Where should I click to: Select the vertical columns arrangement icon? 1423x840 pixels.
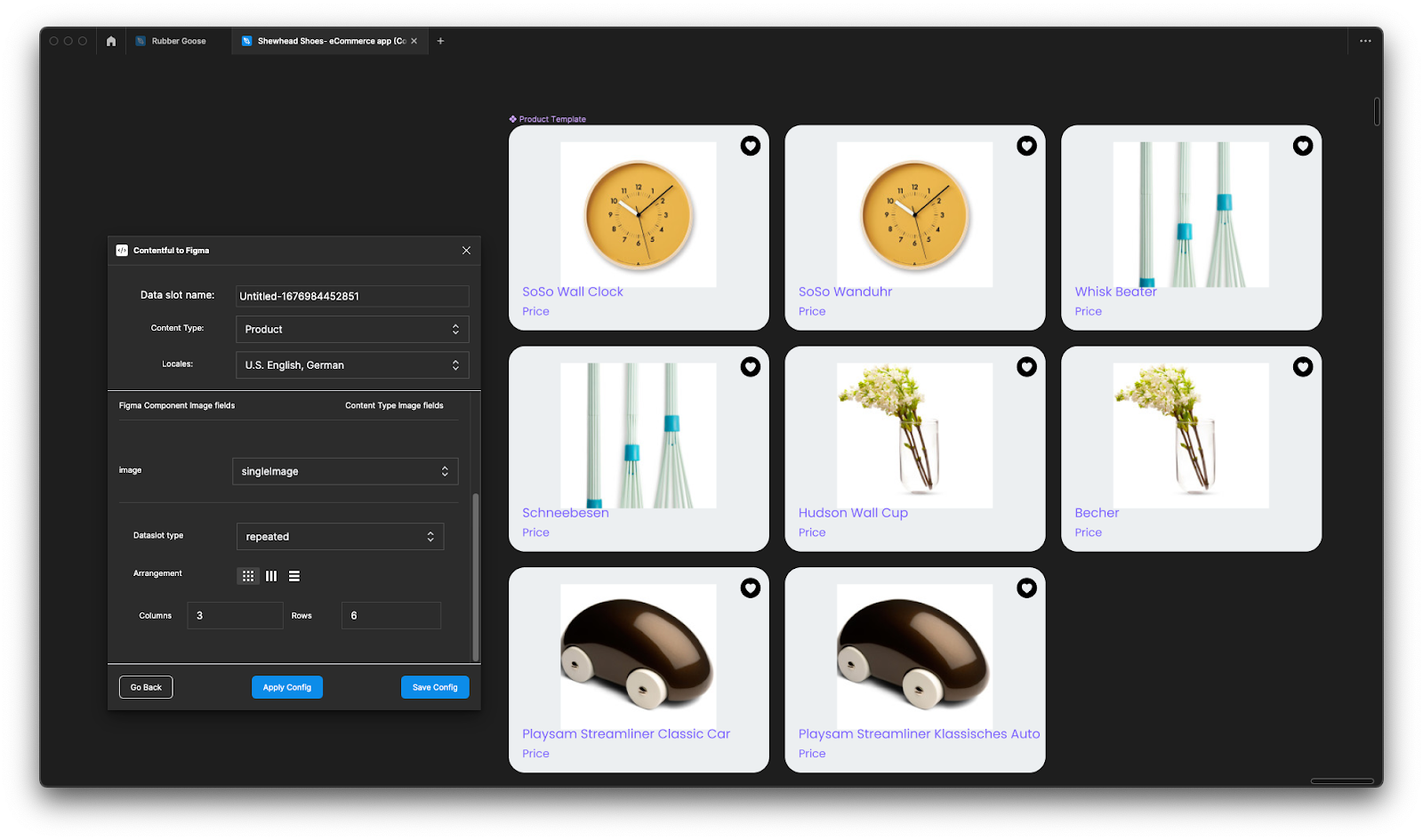click(x=271, y=575)
